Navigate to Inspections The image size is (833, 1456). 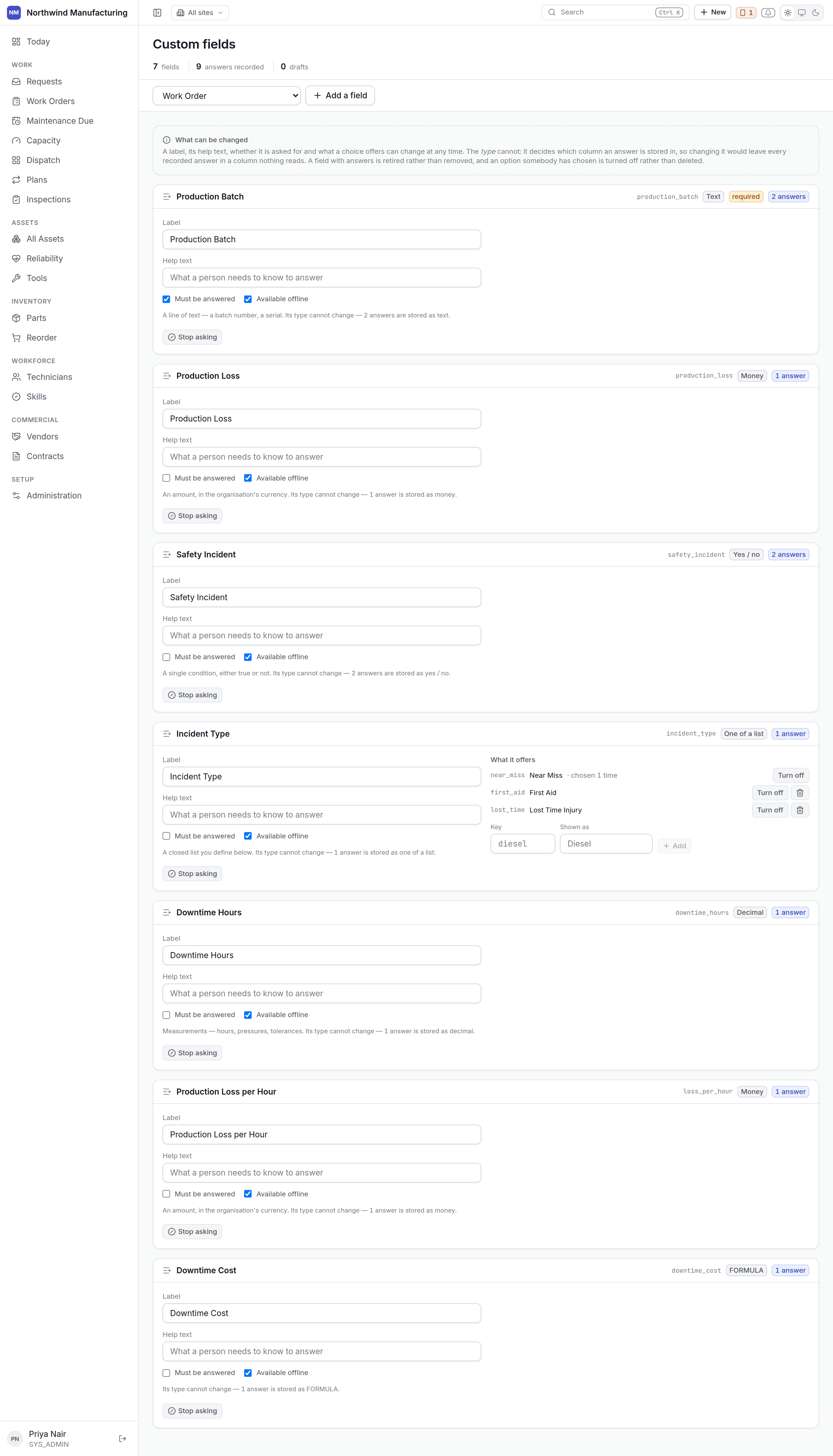pos(69,199)
